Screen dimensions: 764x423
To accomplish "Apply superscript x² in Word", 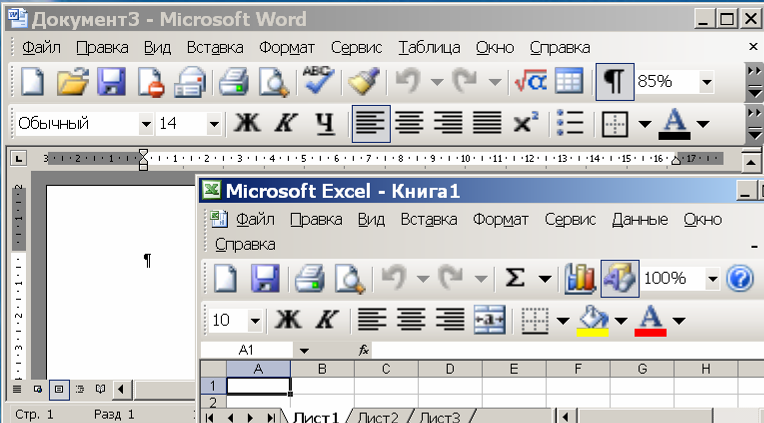I will pyautogui.click(x=526, y=123).
